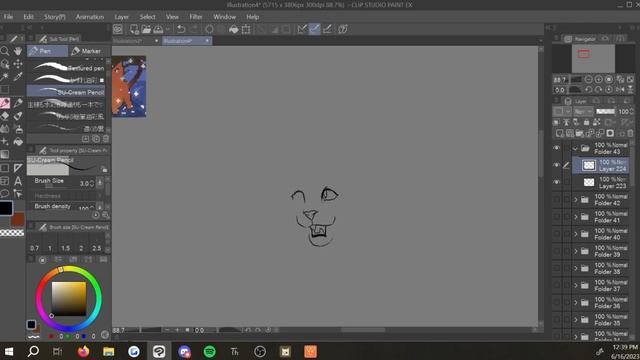Screen dimensions: 640x360
Task: Click the Open file folder icon
Action: 146,29
